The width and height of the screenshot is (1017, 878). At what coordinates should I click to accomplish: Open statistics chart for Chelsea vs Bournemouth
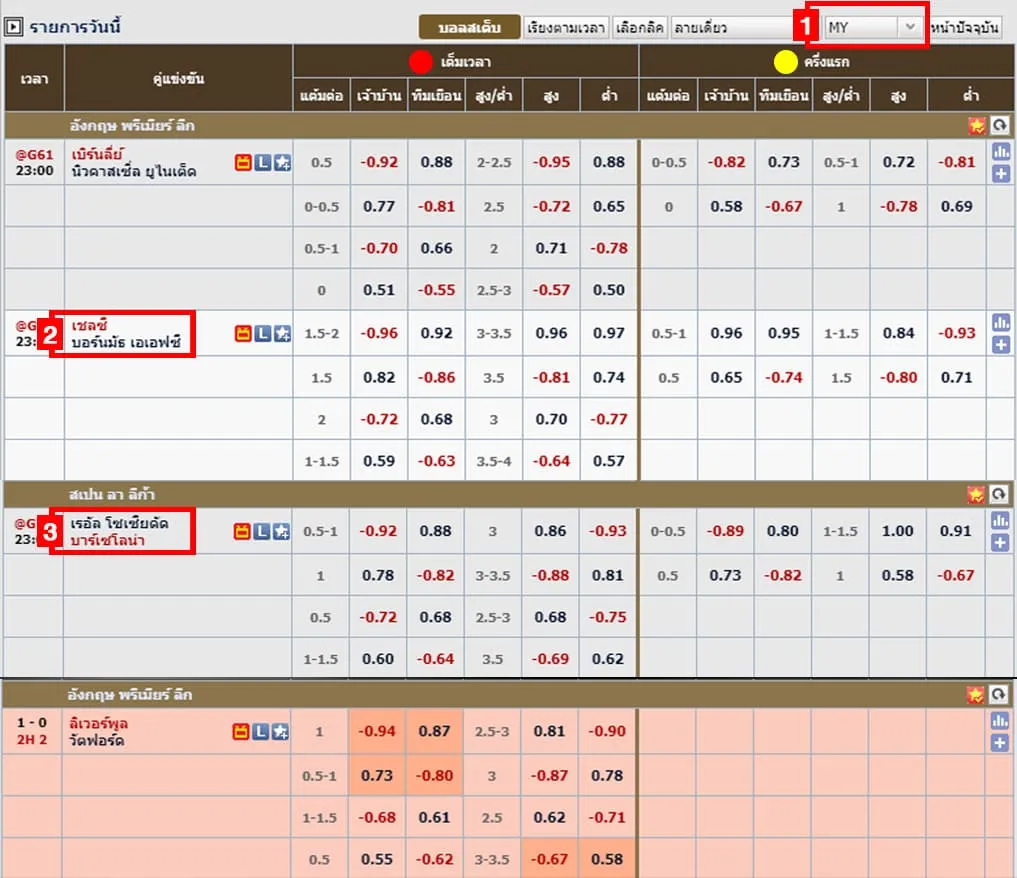coord(1000,323)
